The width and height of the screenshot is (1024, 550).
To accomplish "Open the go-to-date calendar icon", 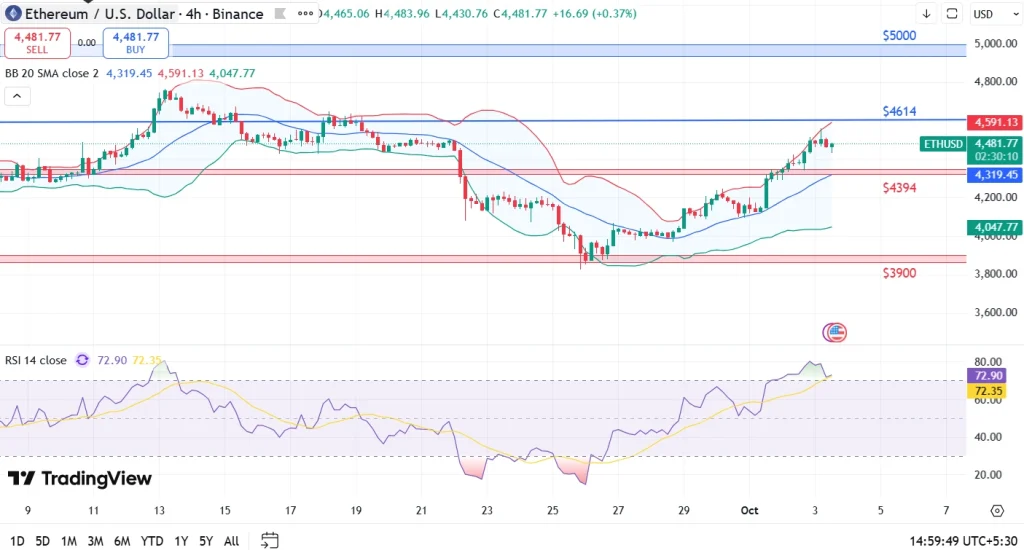I will [269, 540].
